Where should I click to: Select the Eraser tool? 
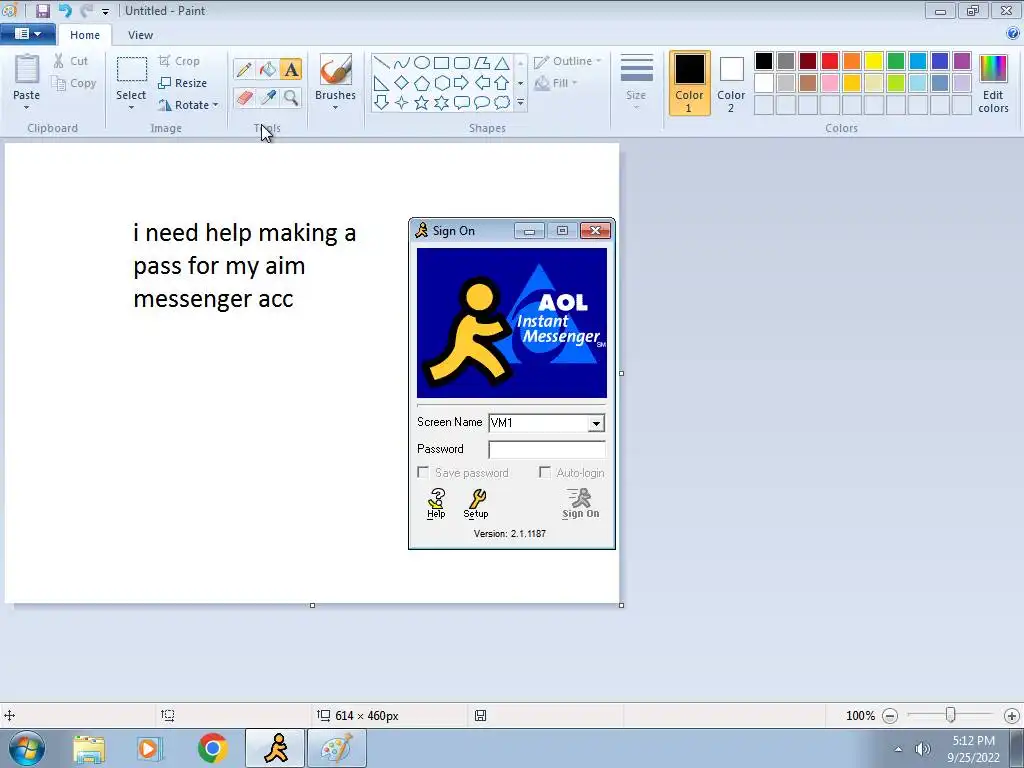tap(244, 98)
